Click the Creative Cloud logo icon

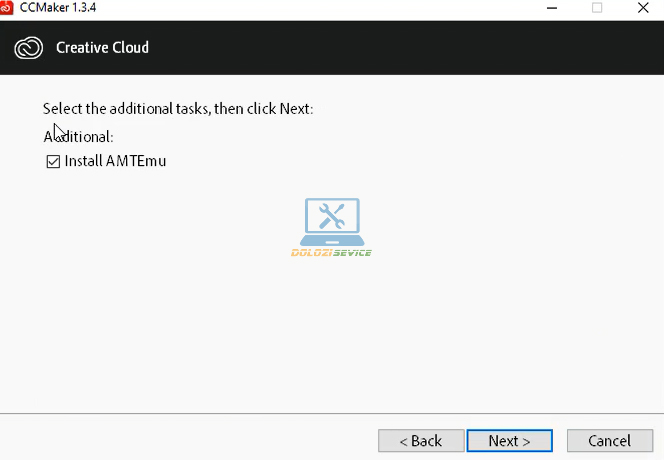28,47
